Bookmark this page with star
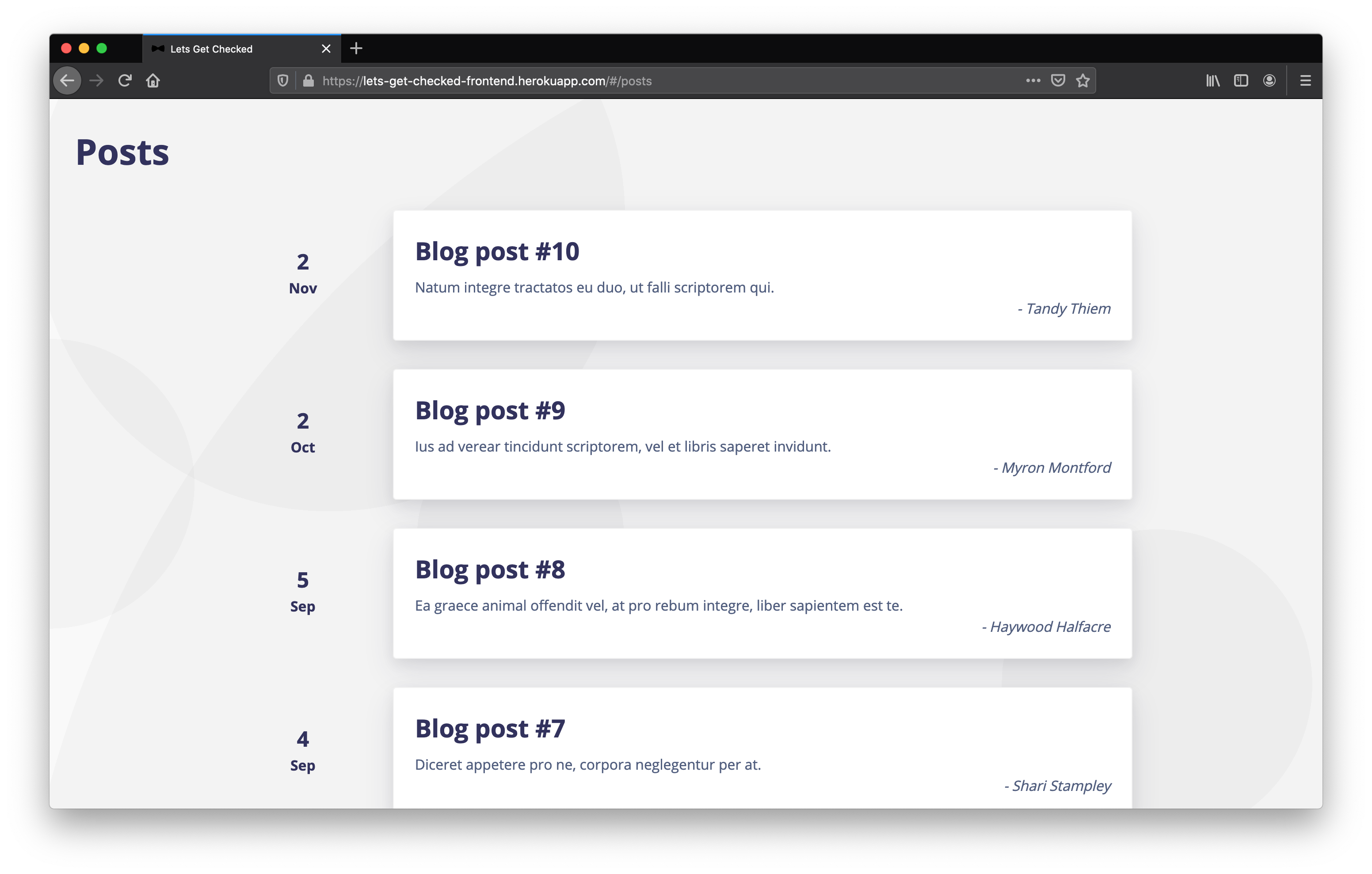The height and width of the screenshot is (874, 1372). pyautogui.click(x=1082, y=80)
